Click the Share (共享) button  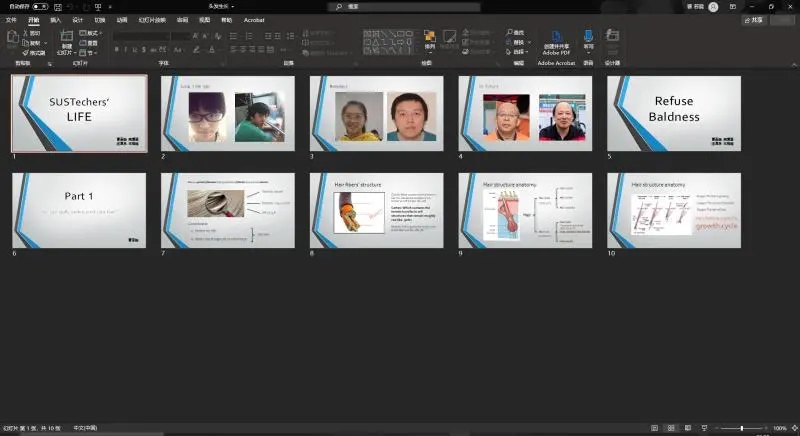tap(754, 20)
